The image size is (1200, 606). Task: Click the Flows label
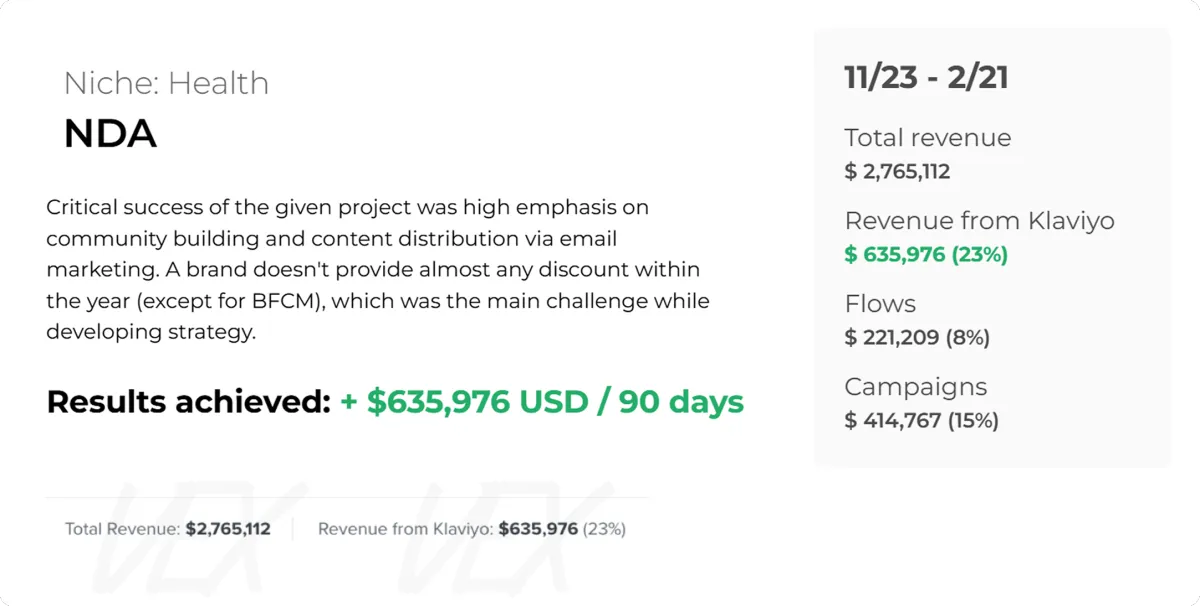880,304
